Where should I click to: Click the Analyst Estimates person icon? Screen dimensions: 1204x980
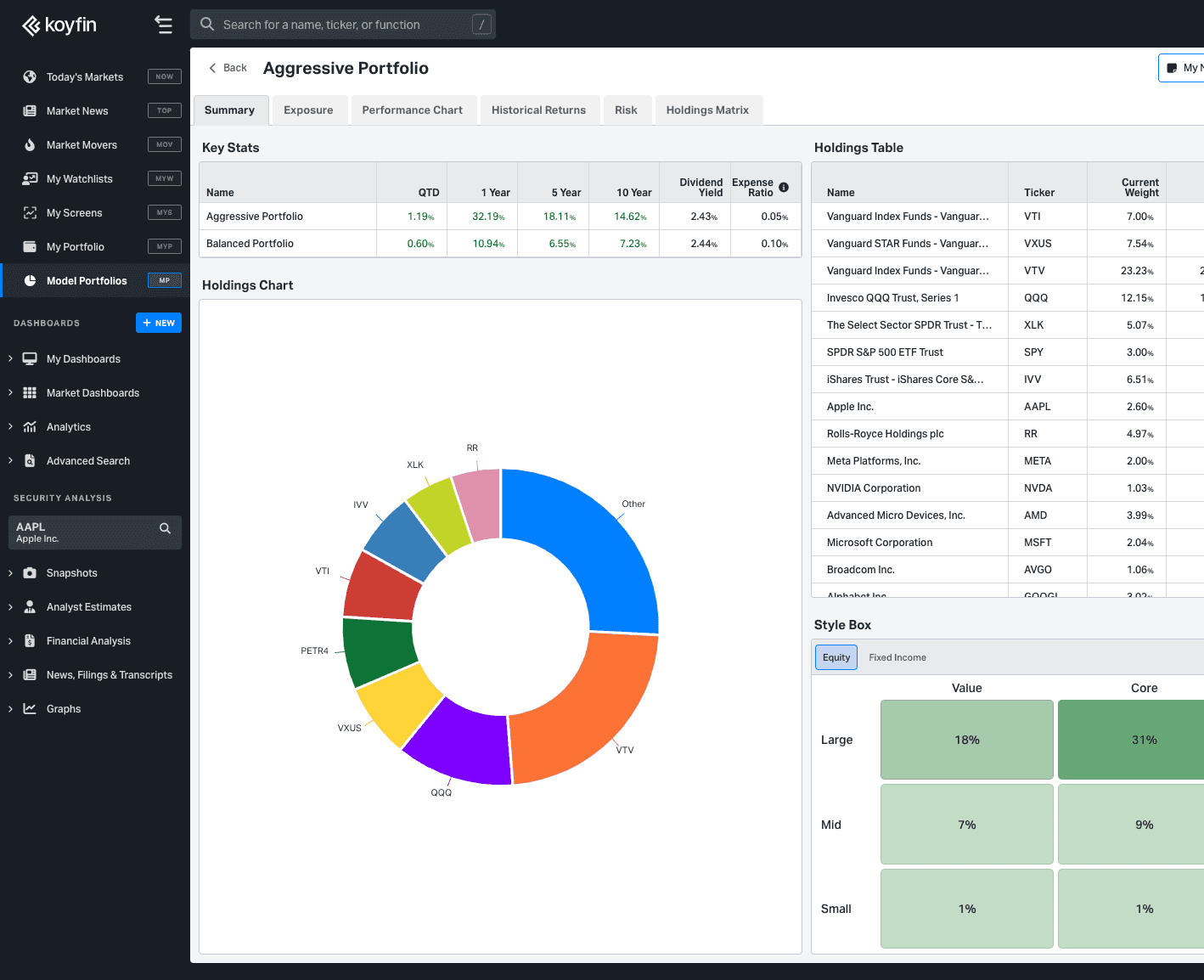point(30,607)
